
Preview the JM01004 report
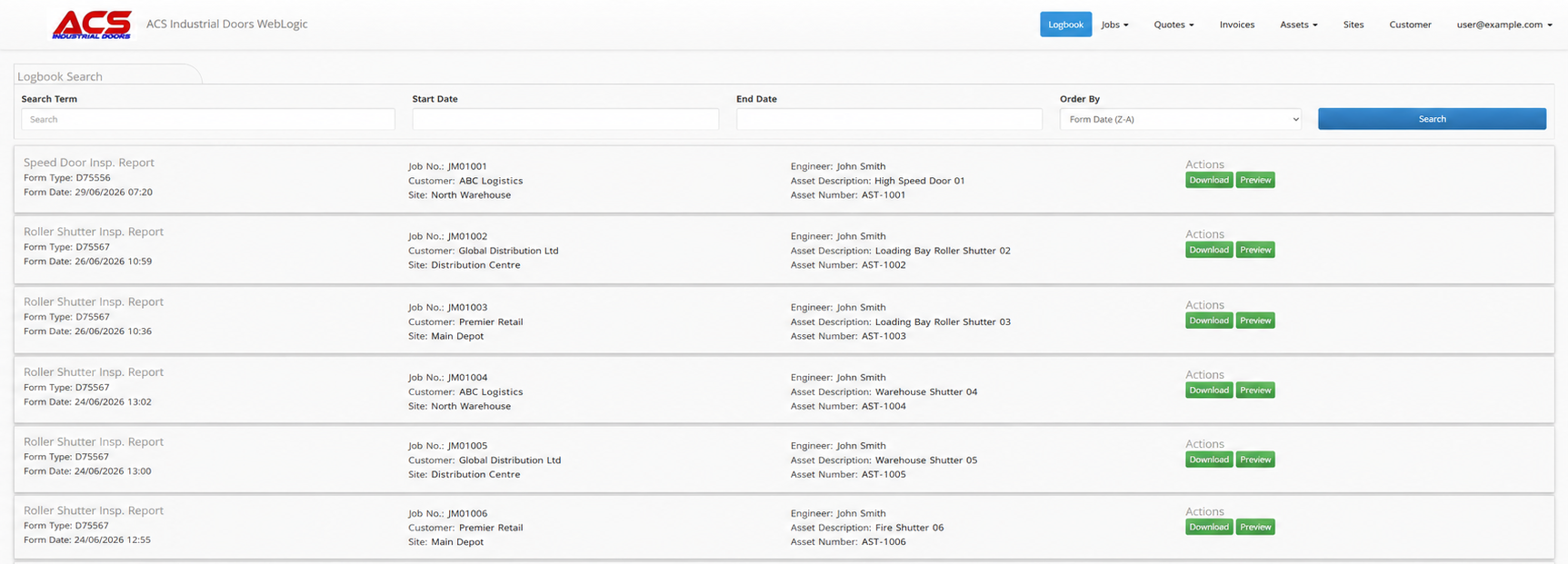coord(1255,391)
